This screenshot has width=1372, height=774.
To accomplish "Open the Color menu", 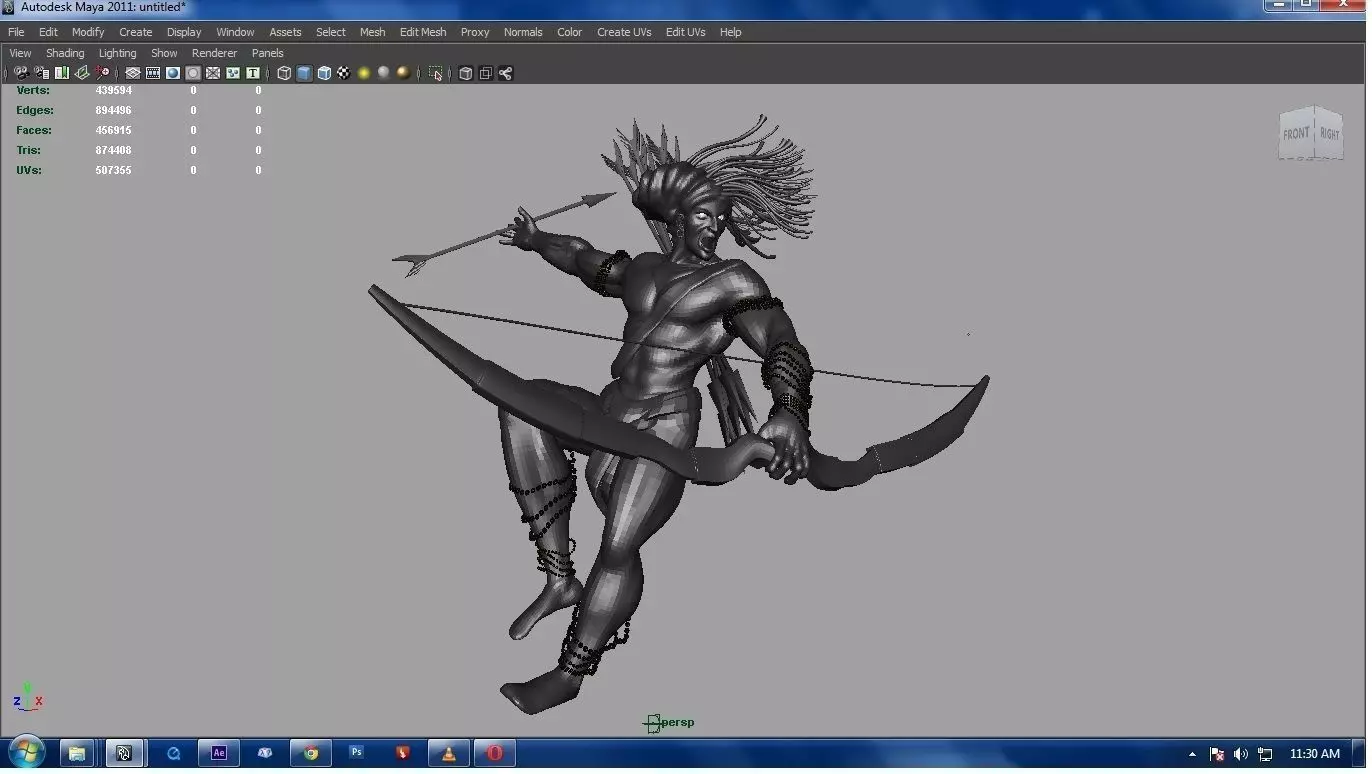I will click(x=570, y=32).
